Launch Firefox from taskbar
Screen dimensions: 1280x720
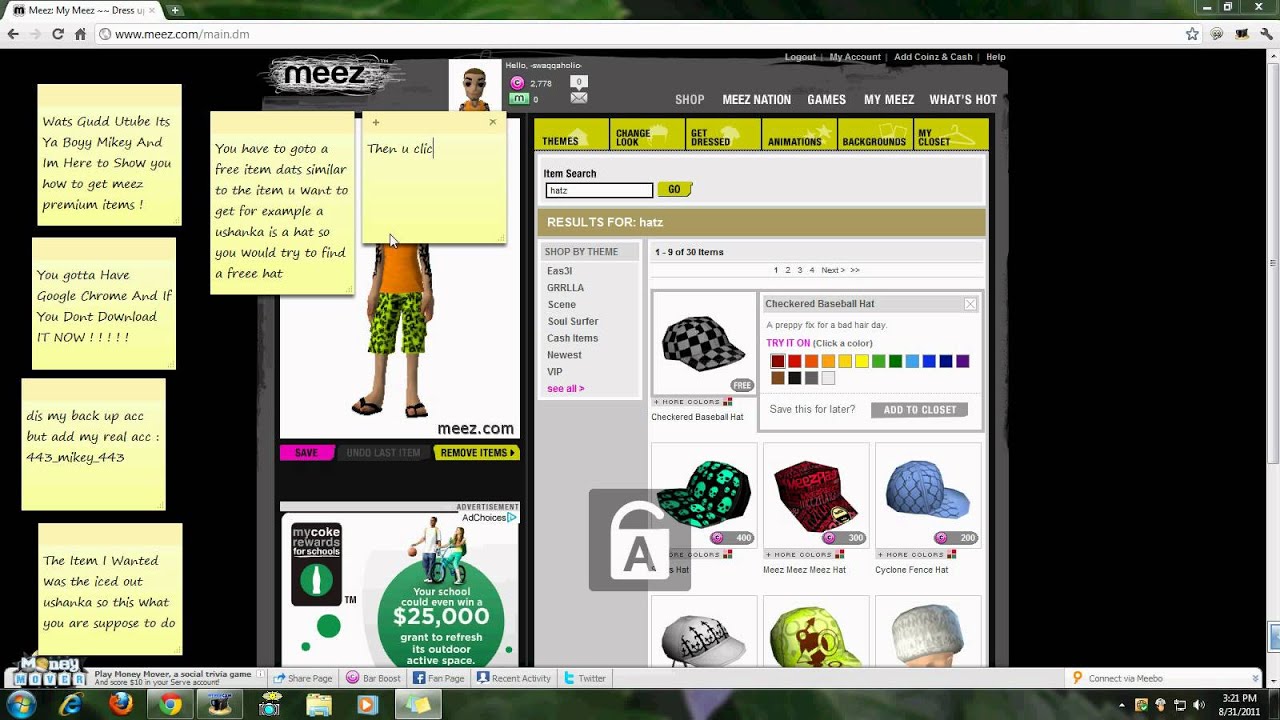click(x=121, y=705)
